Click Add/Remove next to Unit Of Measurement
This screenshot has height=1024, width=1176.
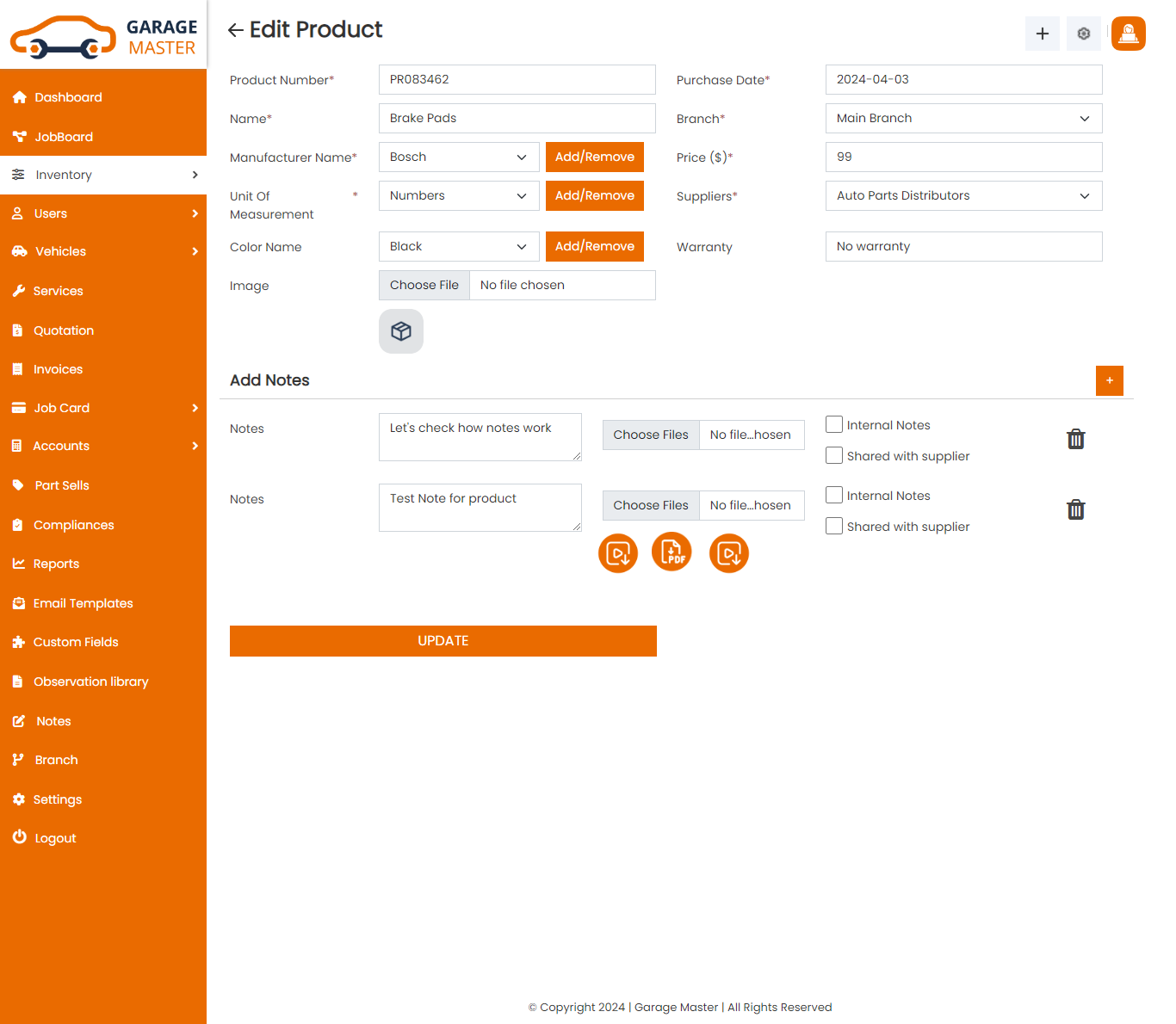click(594, 196)
